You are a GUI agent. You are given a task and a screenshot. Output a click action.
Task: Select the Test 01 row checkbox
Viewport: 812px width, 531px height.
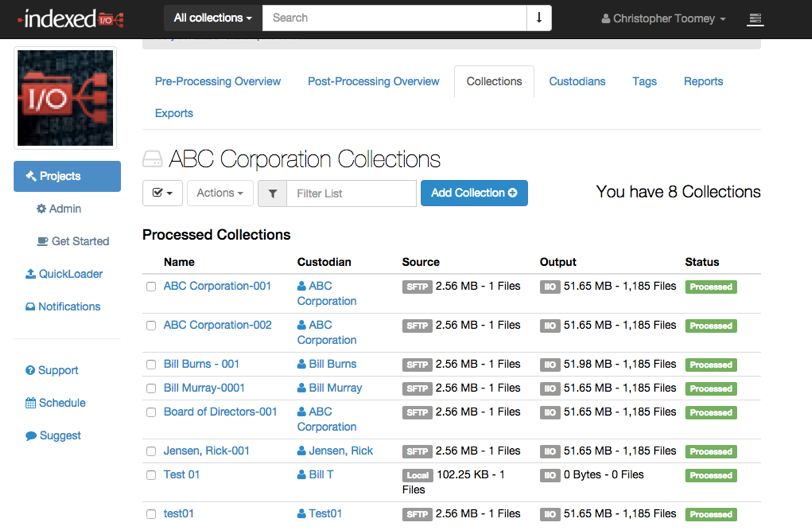click(x=151, y=475)
